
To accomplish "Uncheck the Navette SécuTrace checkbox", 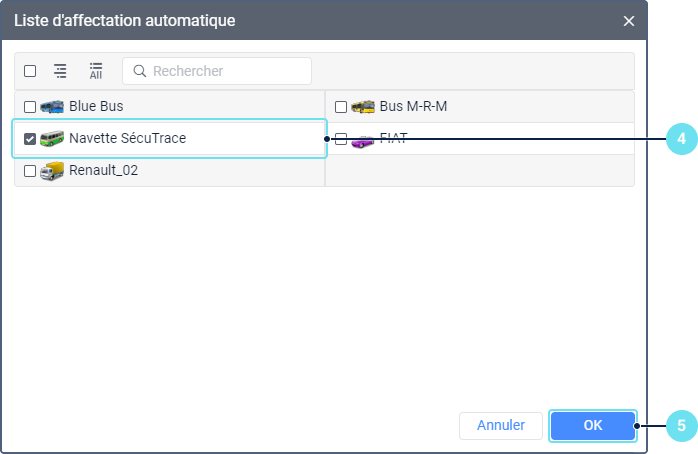I will coord(30,139).
